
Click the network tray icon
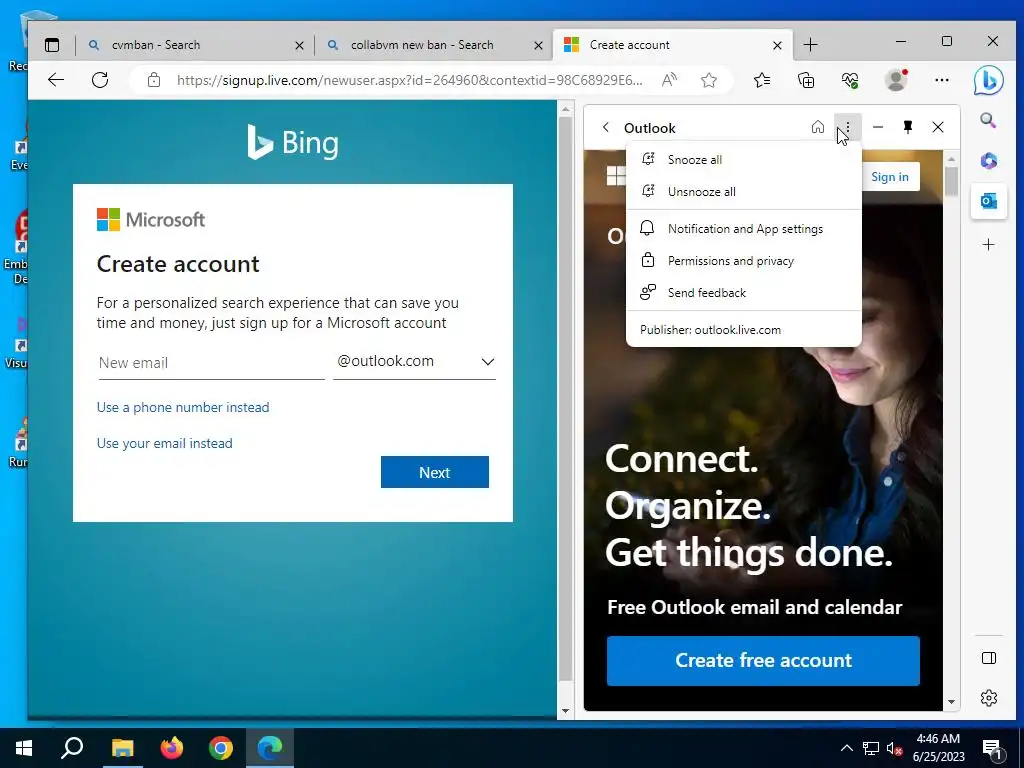pyautogui.click(x=871, y=748)
